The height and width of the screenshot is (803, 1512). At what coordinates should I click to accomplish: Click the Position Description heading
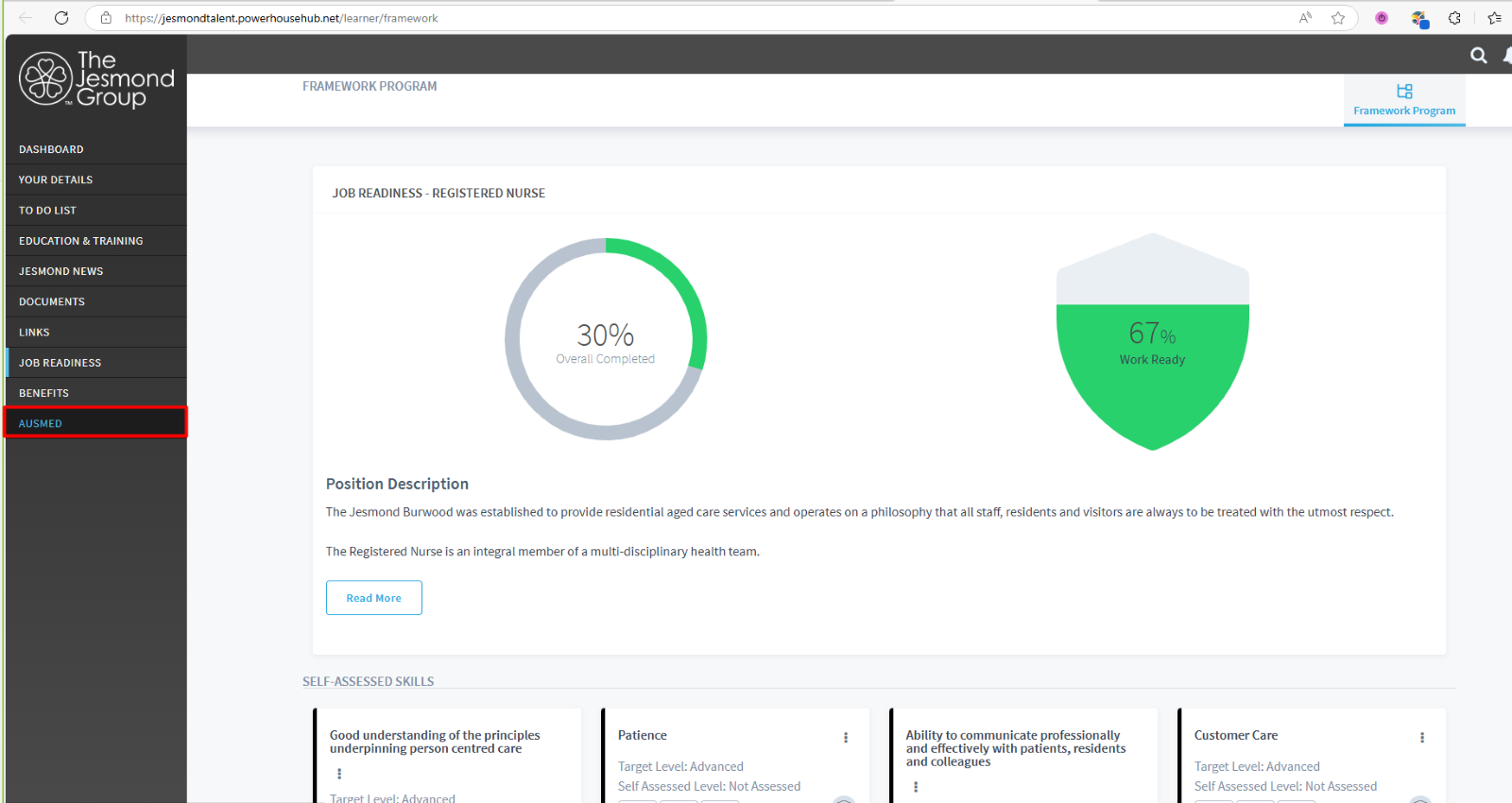point(397,484)
